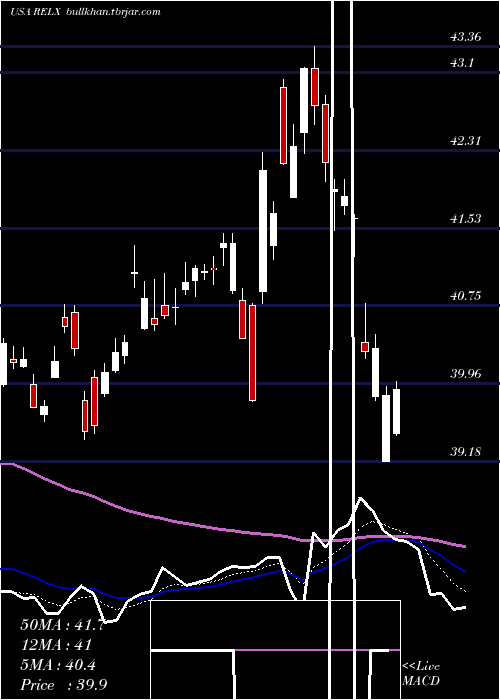This screenshot has width=500, height=700.
Task: Click the 5MA : 40.4 value
Action: pos(58,665)
